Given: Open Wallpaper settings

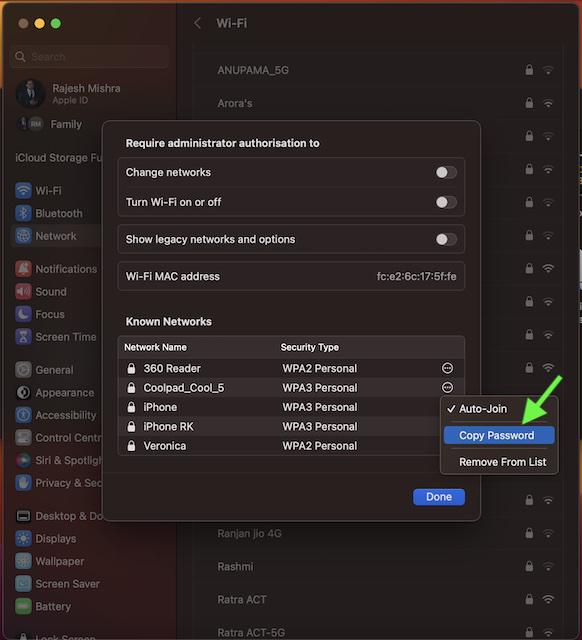Looking at the screenshot, I should click(50, 561).
